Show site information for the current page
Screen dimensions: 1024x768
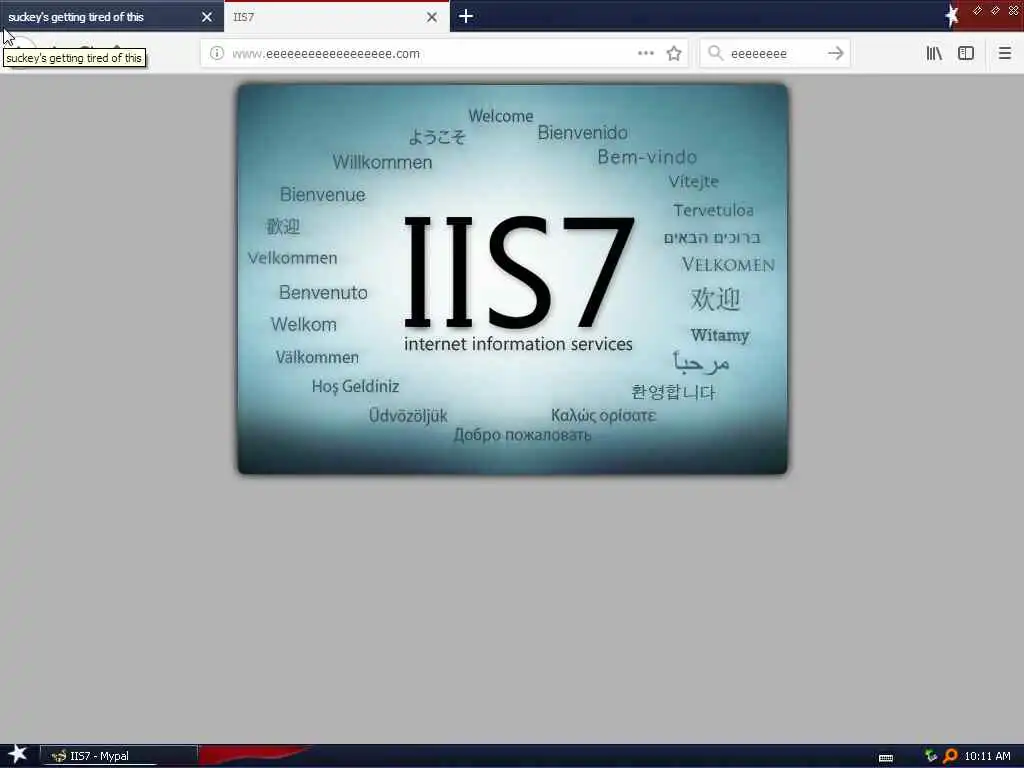217,54
